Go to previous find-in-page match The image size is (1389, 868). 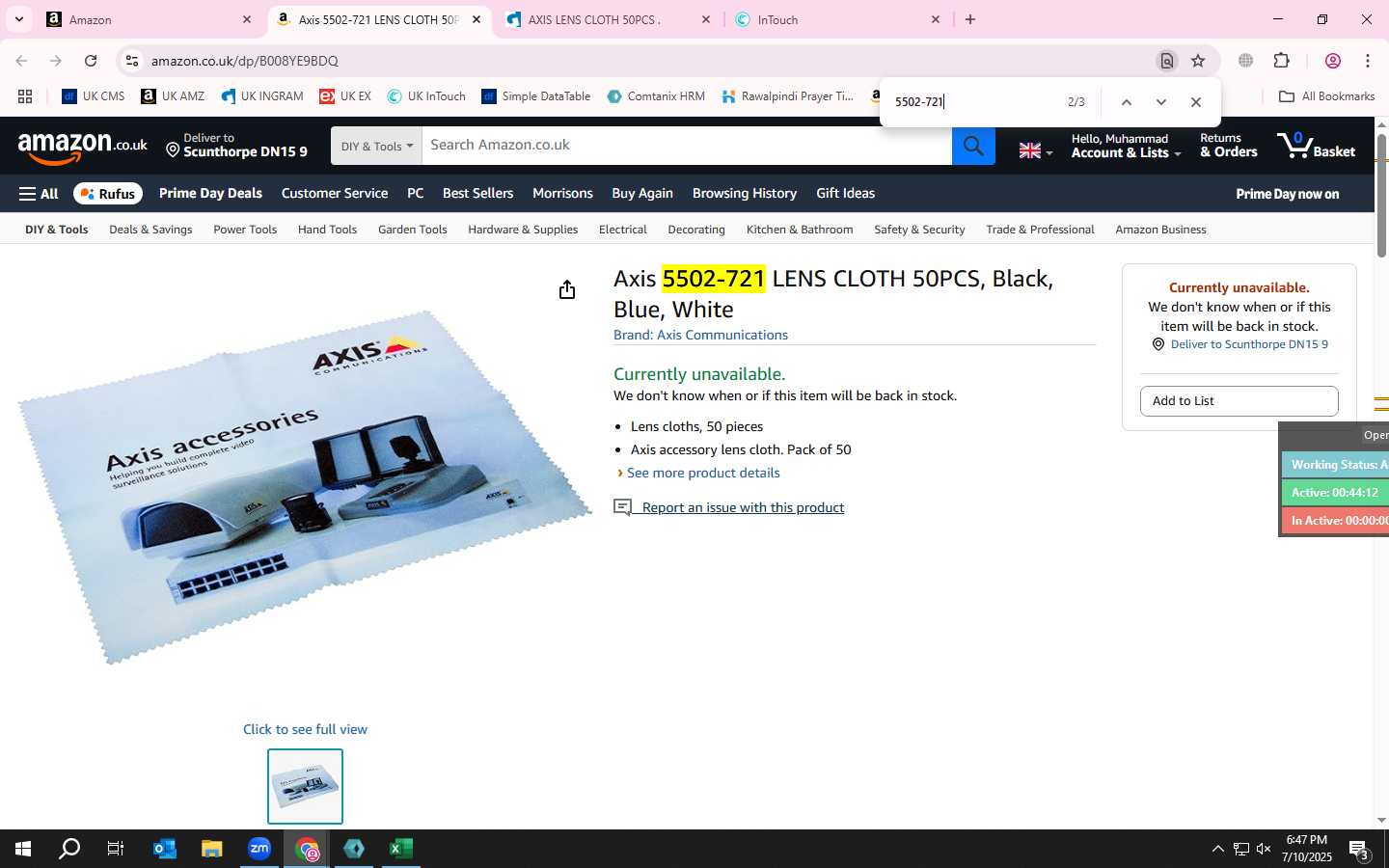pos(1126,102)
